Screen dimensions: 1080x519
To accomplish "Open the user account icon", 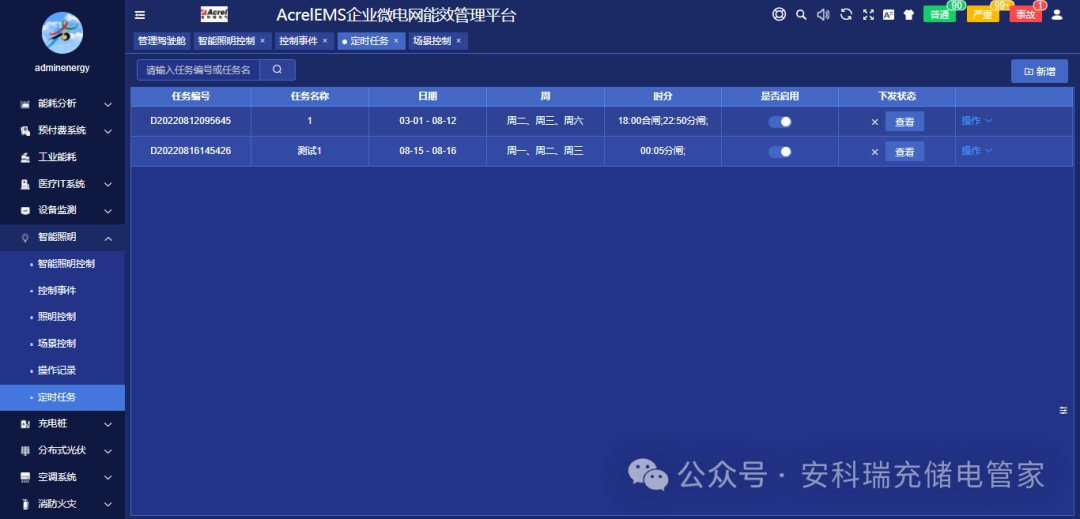I will [1057, 14].
